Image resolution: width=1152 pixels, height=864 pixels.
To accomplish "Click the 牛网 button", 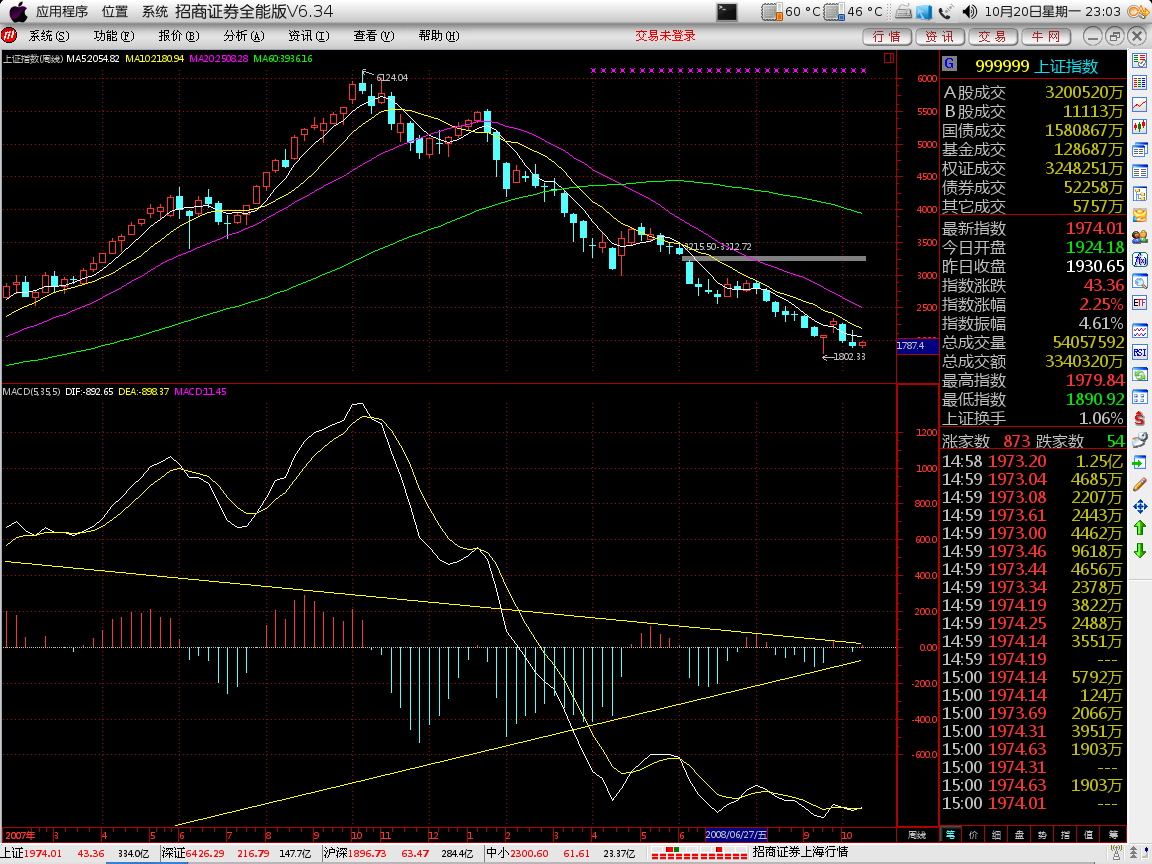I will tap(1046, 37).
